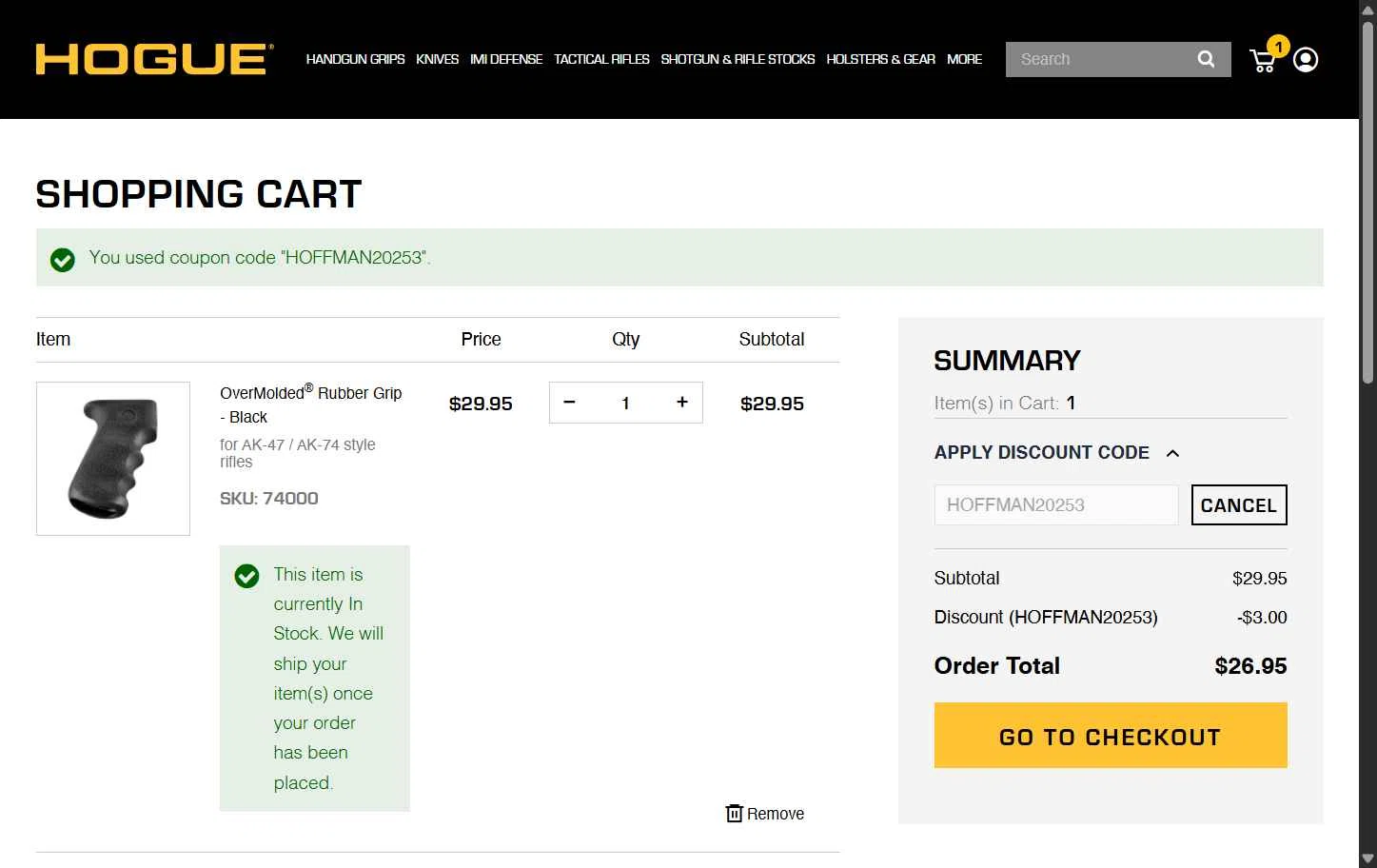Click the discount amount -$3.00
This screenshot has height=868, width=1377.
[x=1262, y=618]
